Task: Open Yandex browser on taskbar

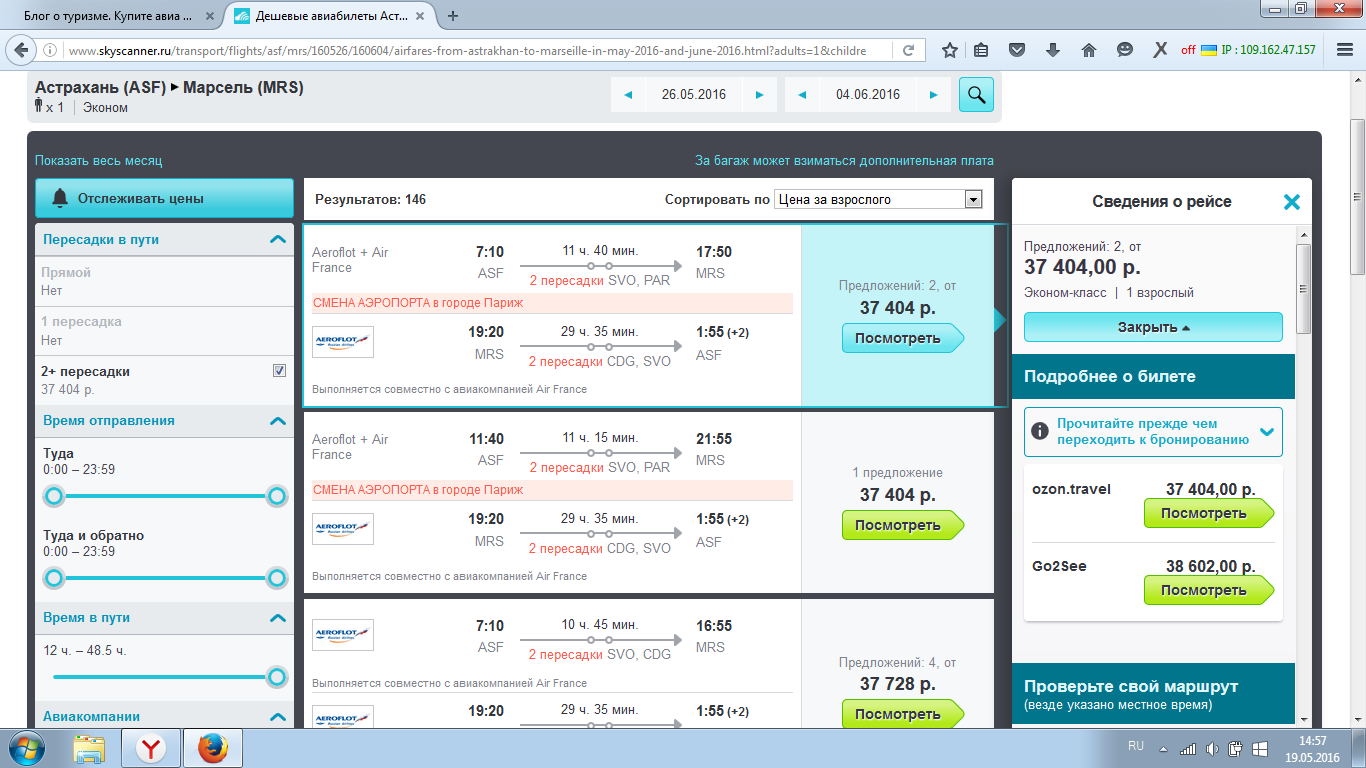Action: [151, 747]
